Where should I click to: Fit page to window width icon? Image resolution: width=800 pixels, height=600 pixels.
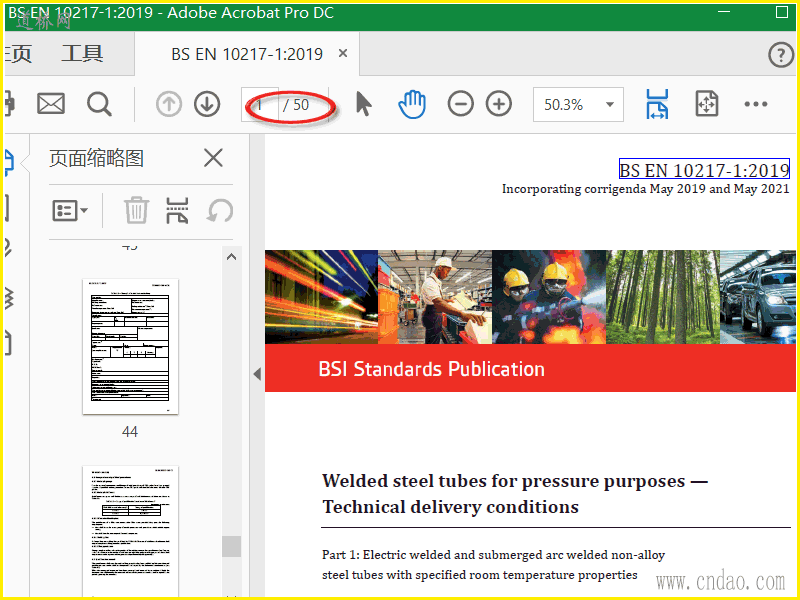(657, 104)
